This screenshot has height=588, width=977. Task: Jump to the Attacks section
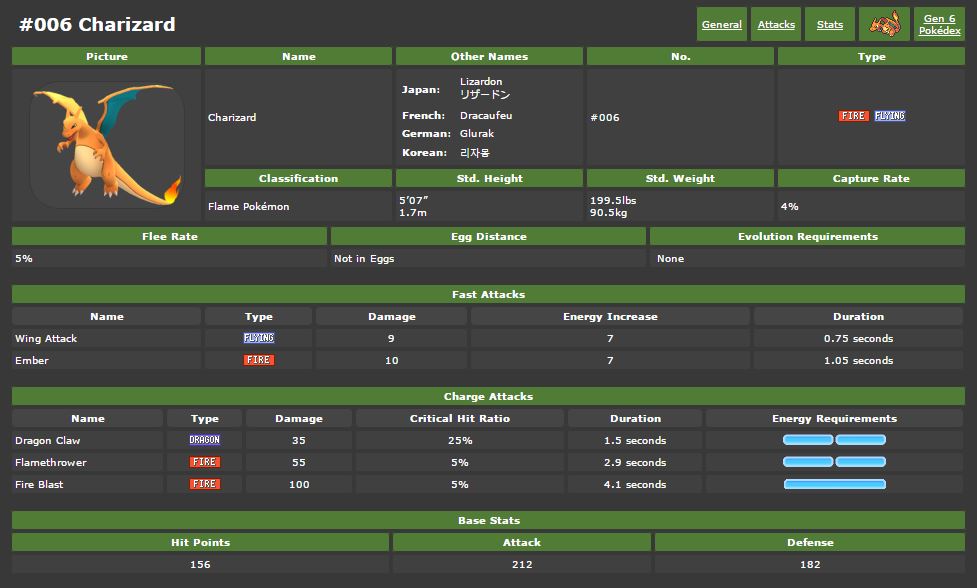(x=776, y=25)
